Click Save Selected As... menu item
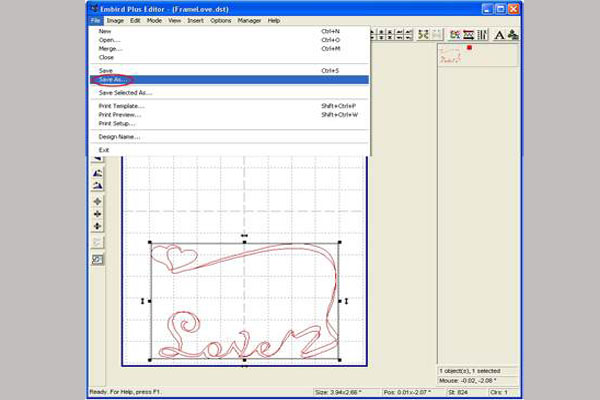Screen dimensions: 600x400 click(125, 92)
